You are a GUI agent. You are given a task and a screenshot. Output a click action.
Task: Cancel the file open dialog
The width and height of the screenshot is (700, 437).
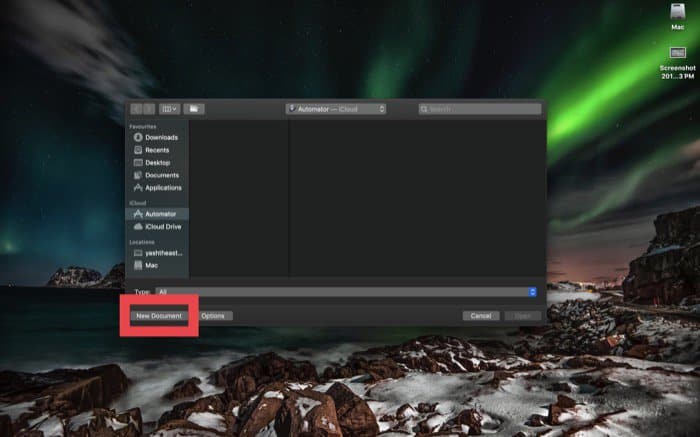click(x=480, y=315)
